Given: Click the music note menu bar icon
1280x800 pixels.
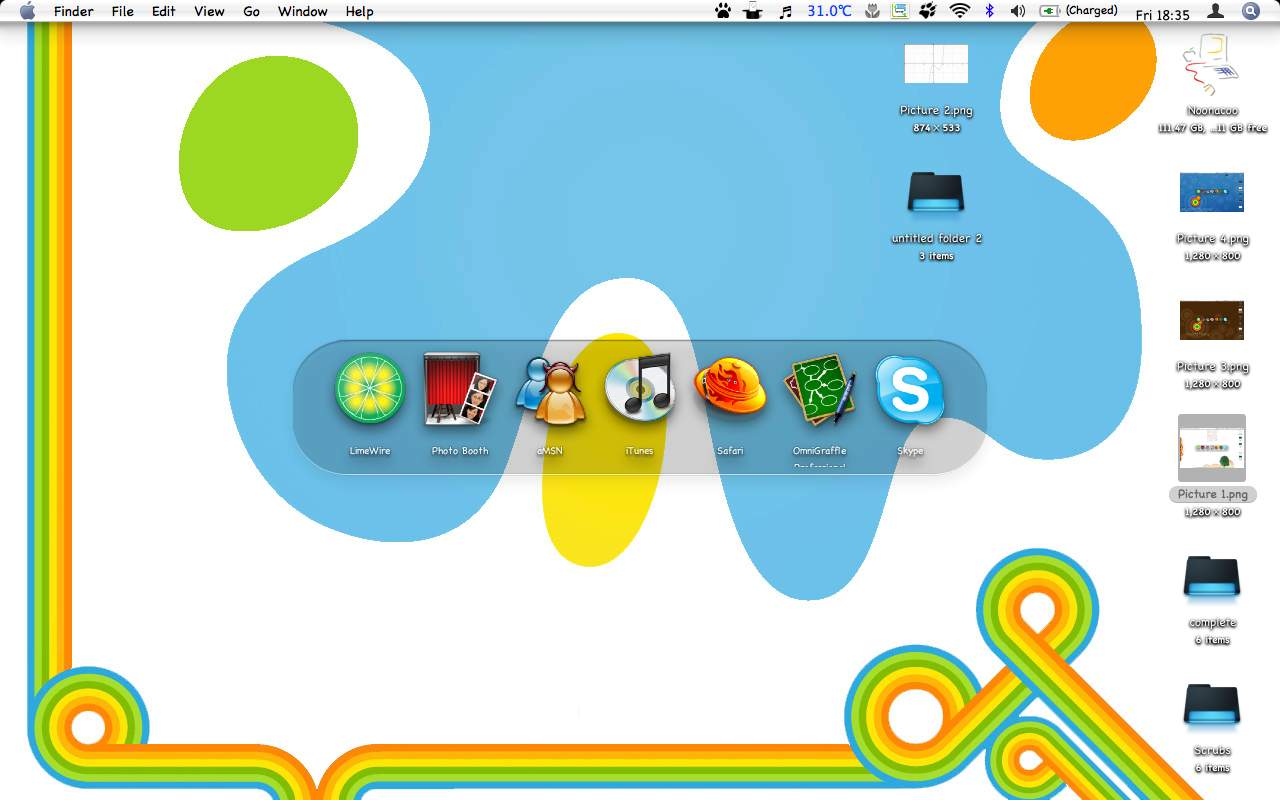Looking at the screenshot, I should coord(786,11).
